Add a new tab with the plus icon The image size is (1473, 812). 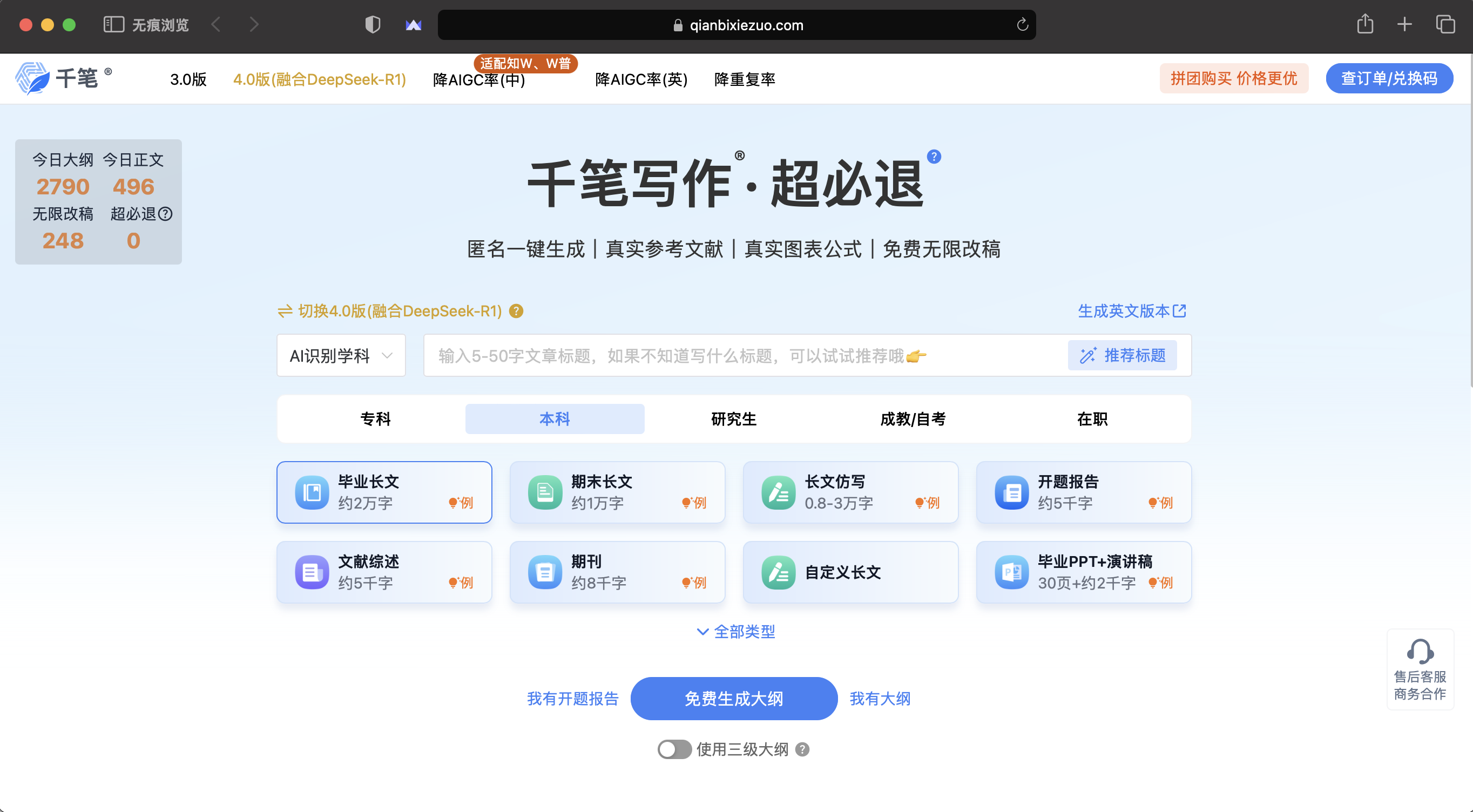1404,24
